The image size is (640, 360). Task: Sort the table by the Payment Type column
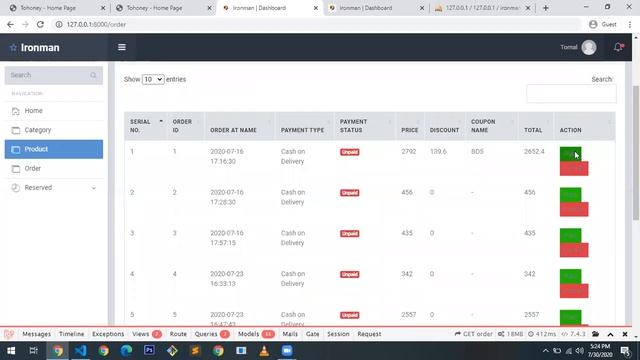tap(305, 126)
